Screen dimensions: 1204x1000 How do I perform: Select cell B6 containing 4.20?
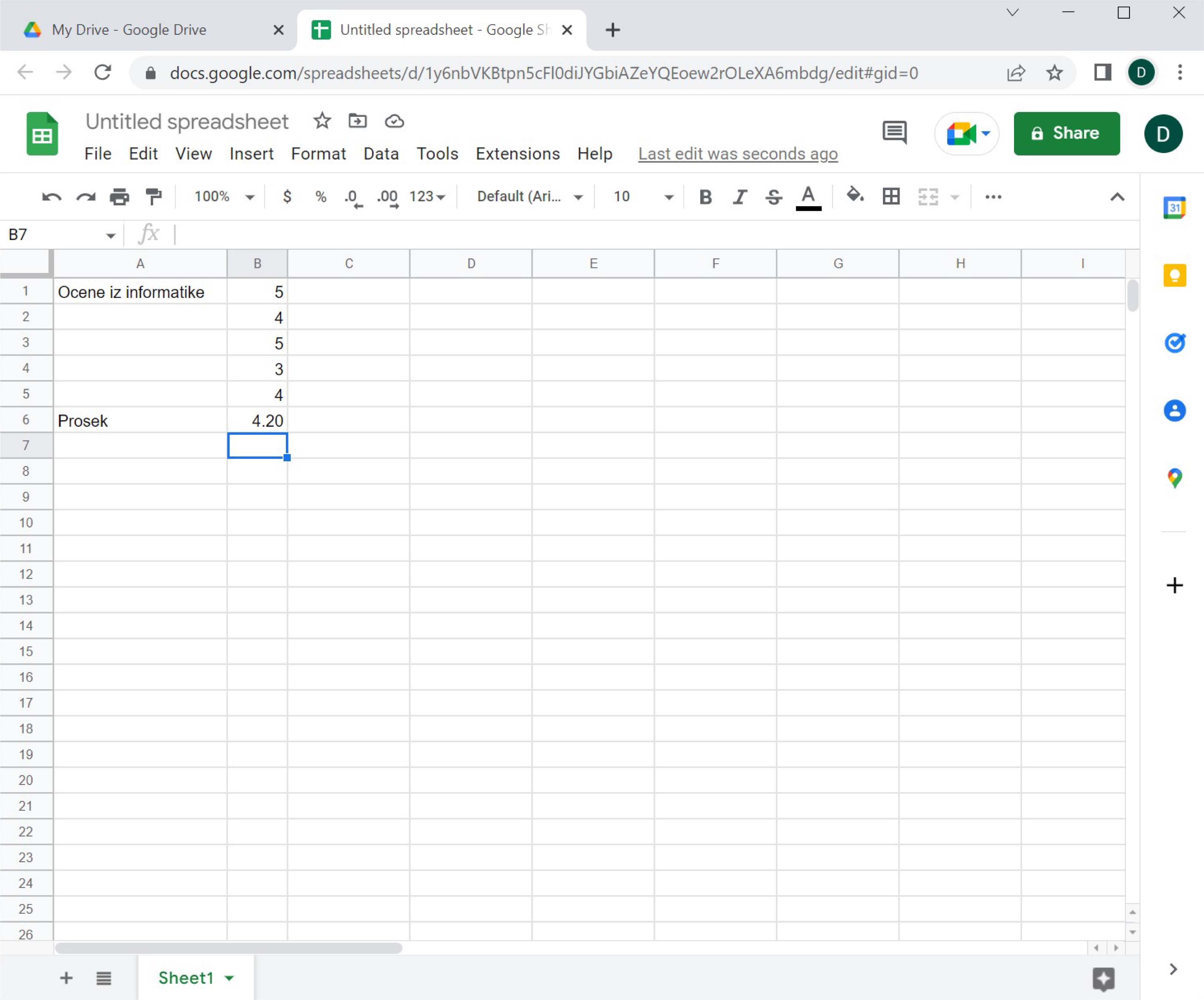pos(257,421)
